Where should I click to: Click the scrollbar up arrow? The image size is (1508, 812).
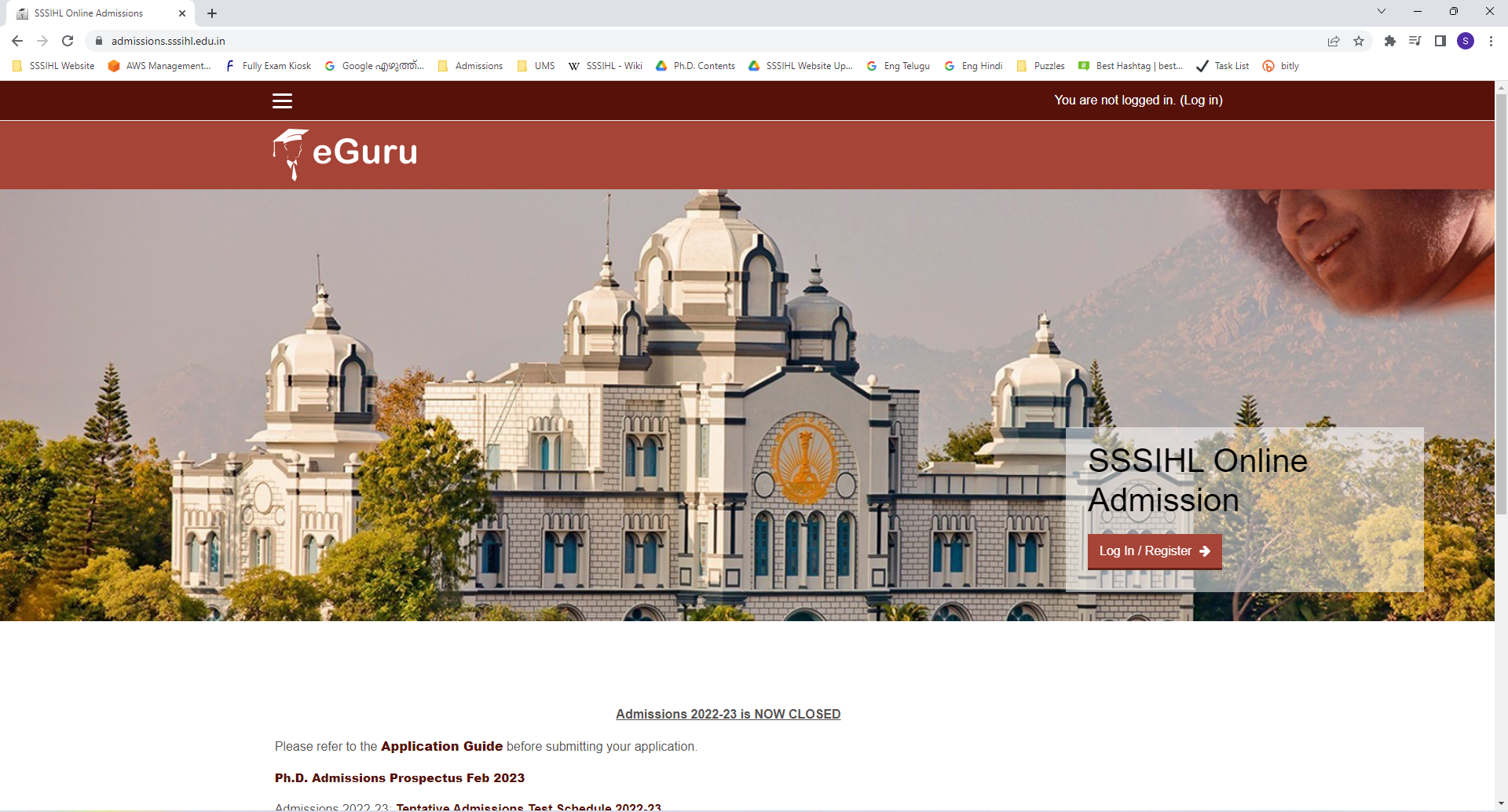1501,86
